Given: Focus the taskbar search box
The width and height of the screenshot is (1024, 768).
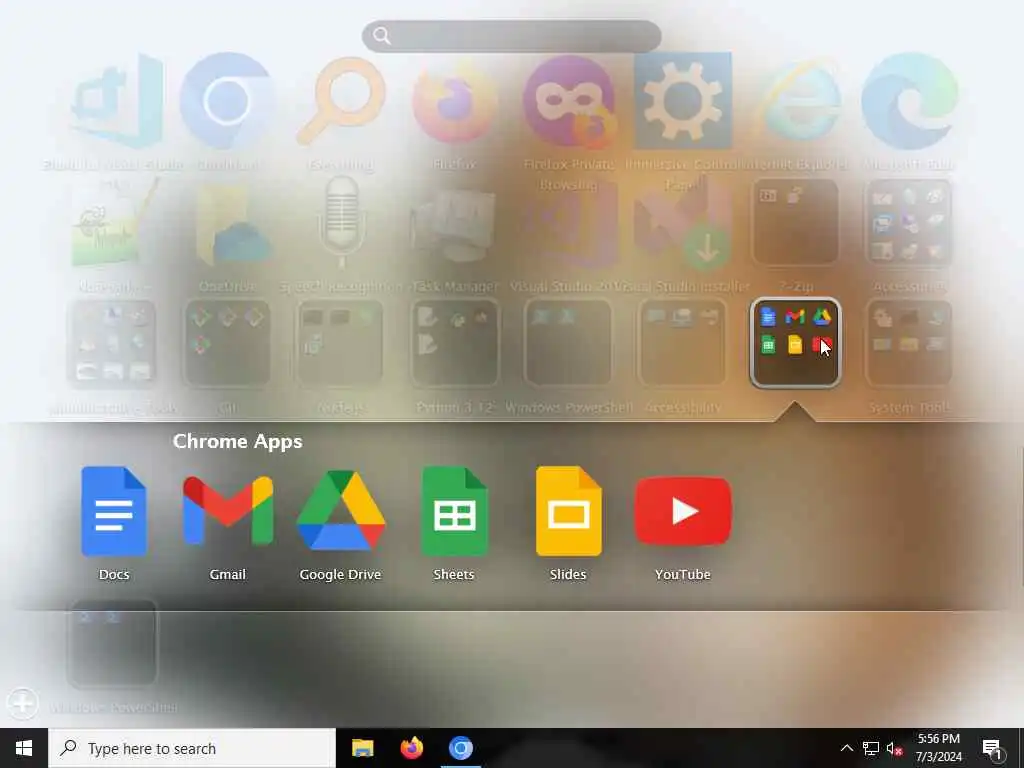Looking at the screenshot, I should click(x=192, y=748).
